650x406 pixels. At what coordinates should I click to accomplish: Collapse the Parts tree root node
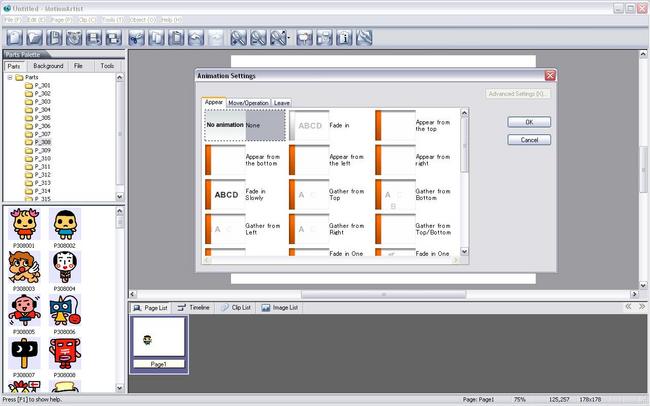click(10, 77)
